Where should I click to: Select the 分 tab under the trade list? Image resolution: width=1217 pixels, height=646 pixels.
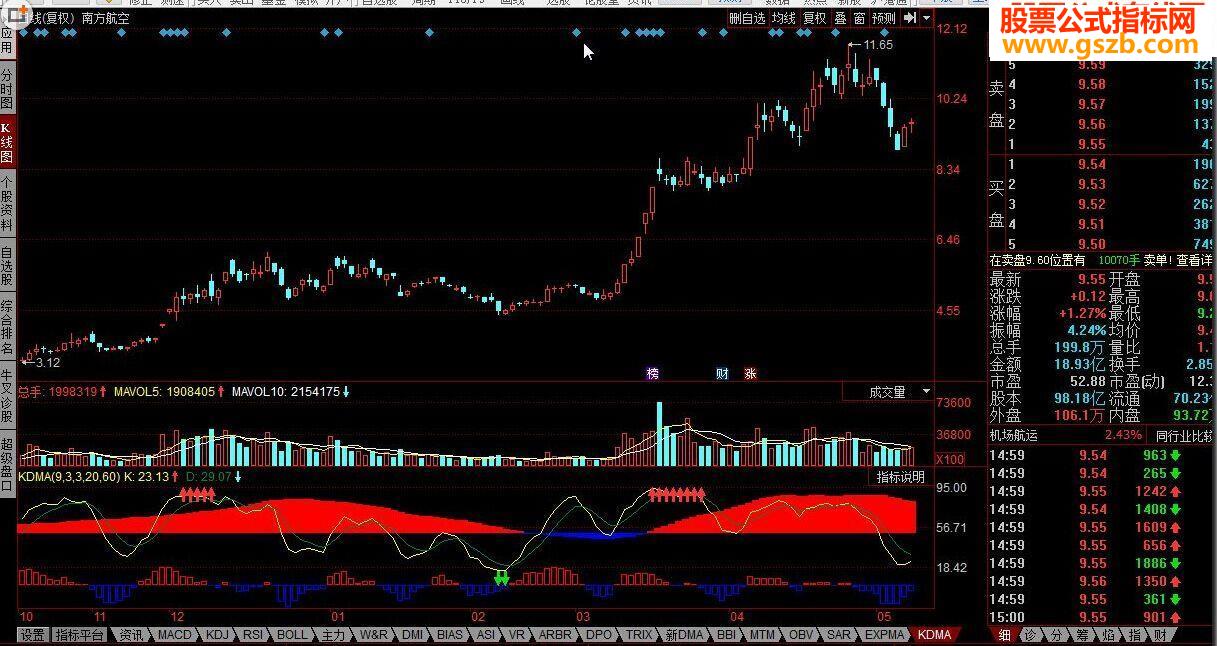[1056, 635]
